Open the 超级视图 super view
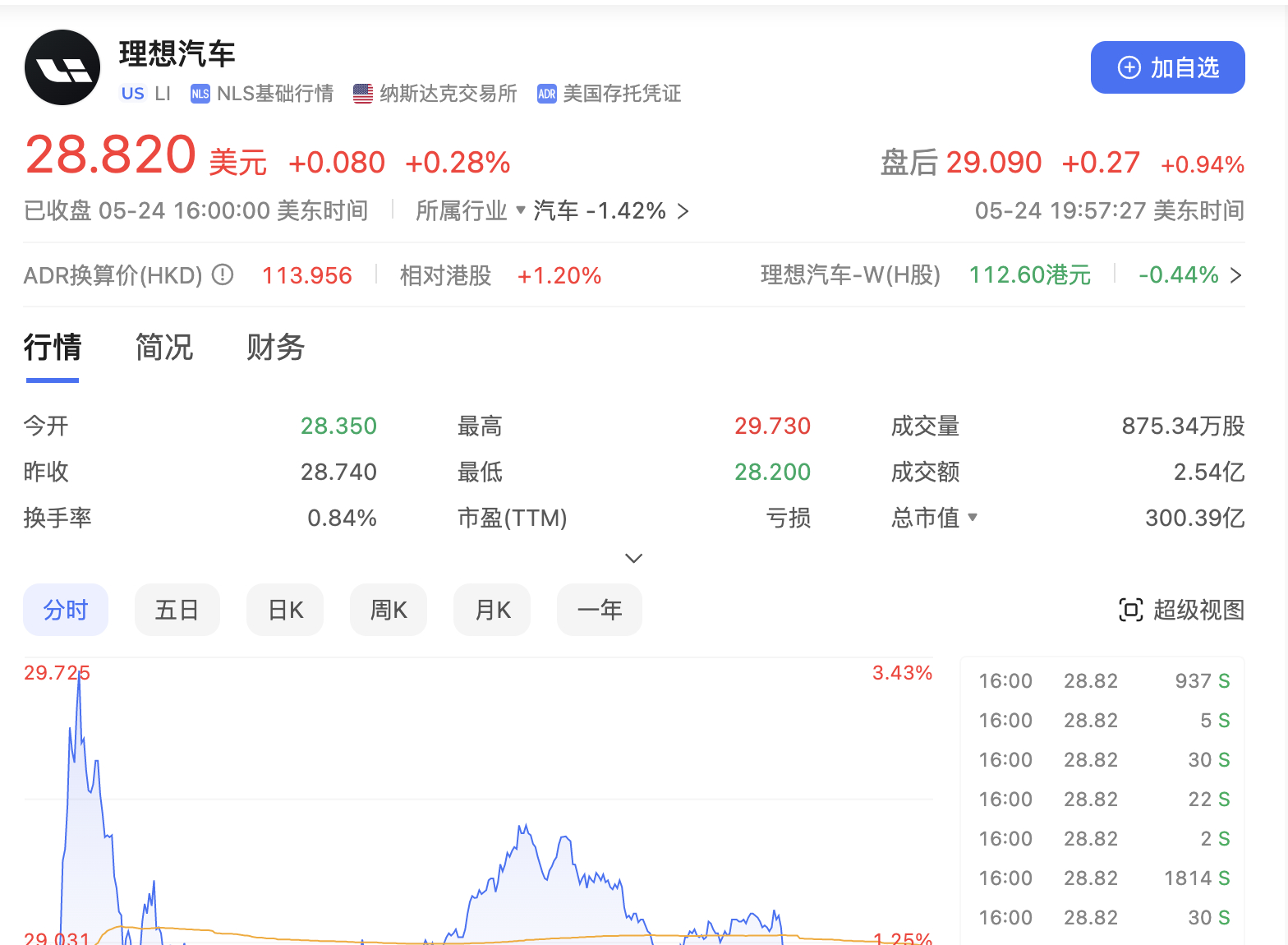The height and width of the screenshot is (945, 1288). [x=1182, y=610]
